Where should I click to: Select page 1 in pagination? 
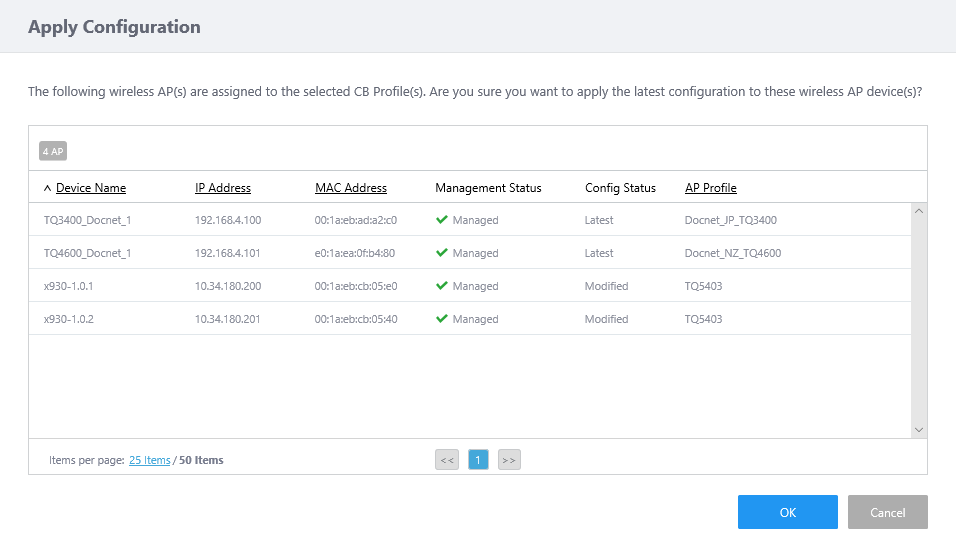(478, 460)
